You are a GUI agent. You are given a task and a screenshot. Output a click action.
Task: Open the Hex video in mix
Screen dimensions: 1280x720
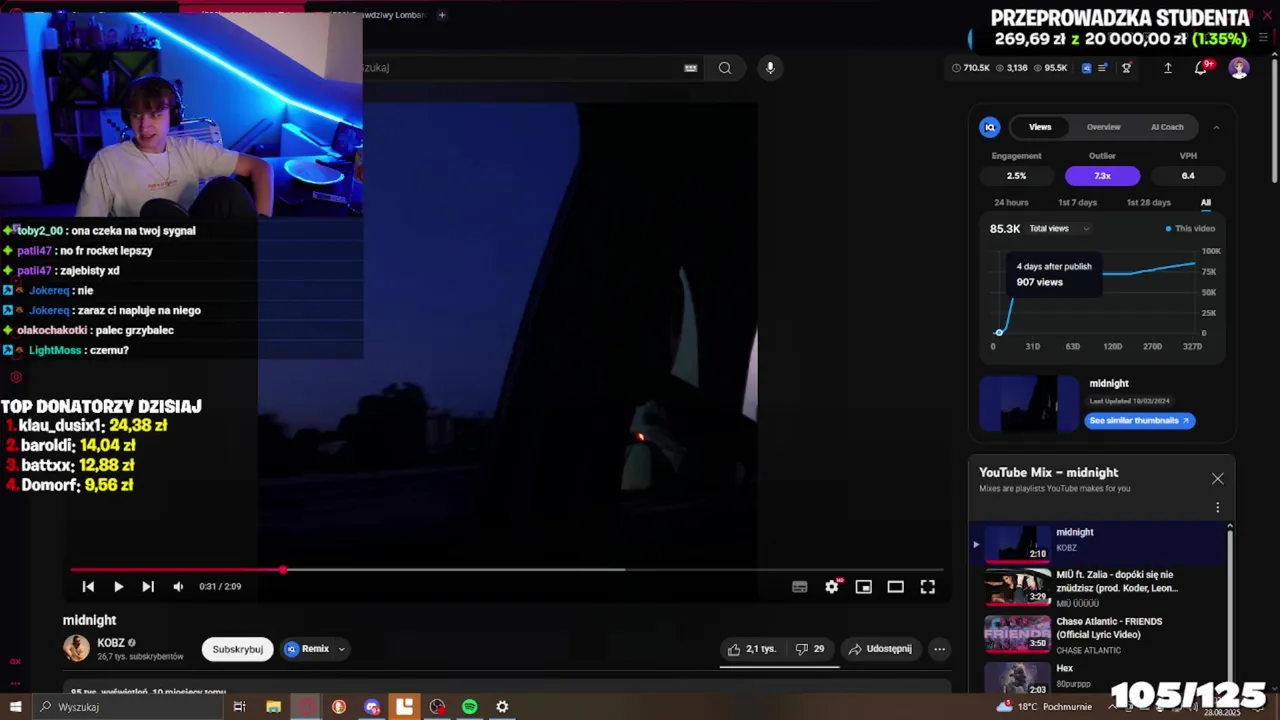click(1099, 677)
